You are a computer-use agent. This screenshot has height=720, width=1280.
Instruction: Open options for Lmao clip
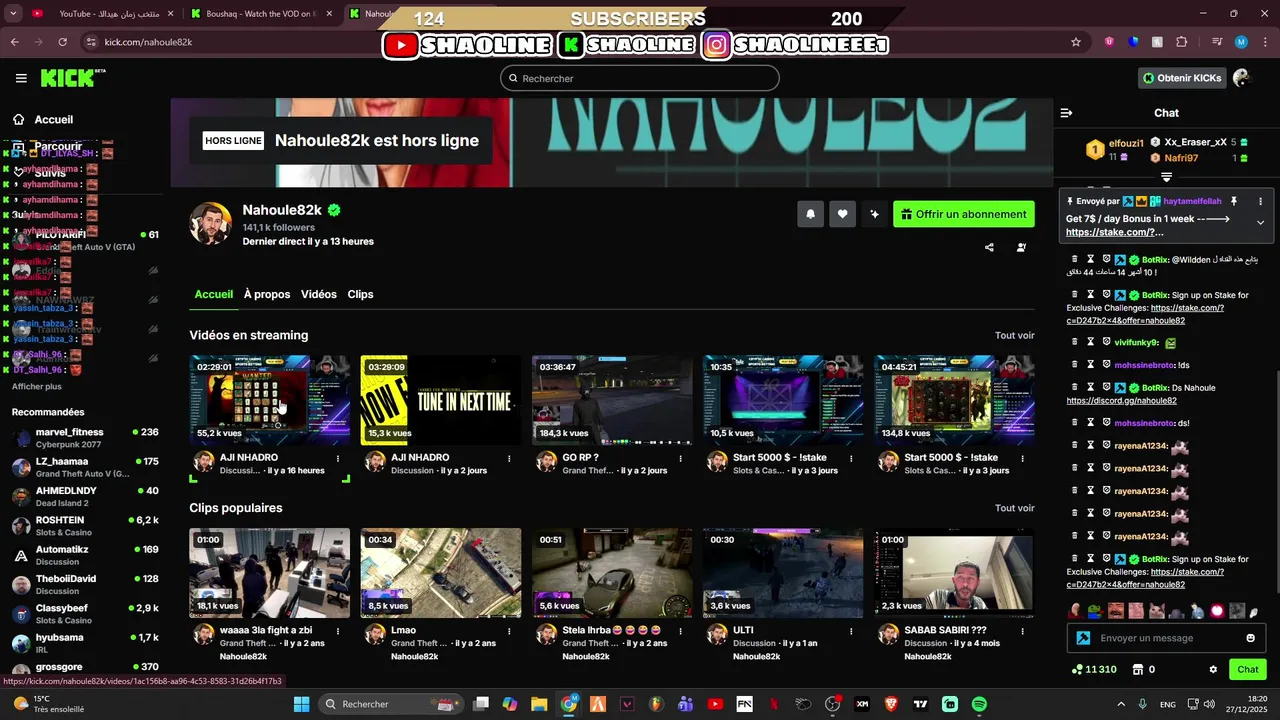point(509,632)
